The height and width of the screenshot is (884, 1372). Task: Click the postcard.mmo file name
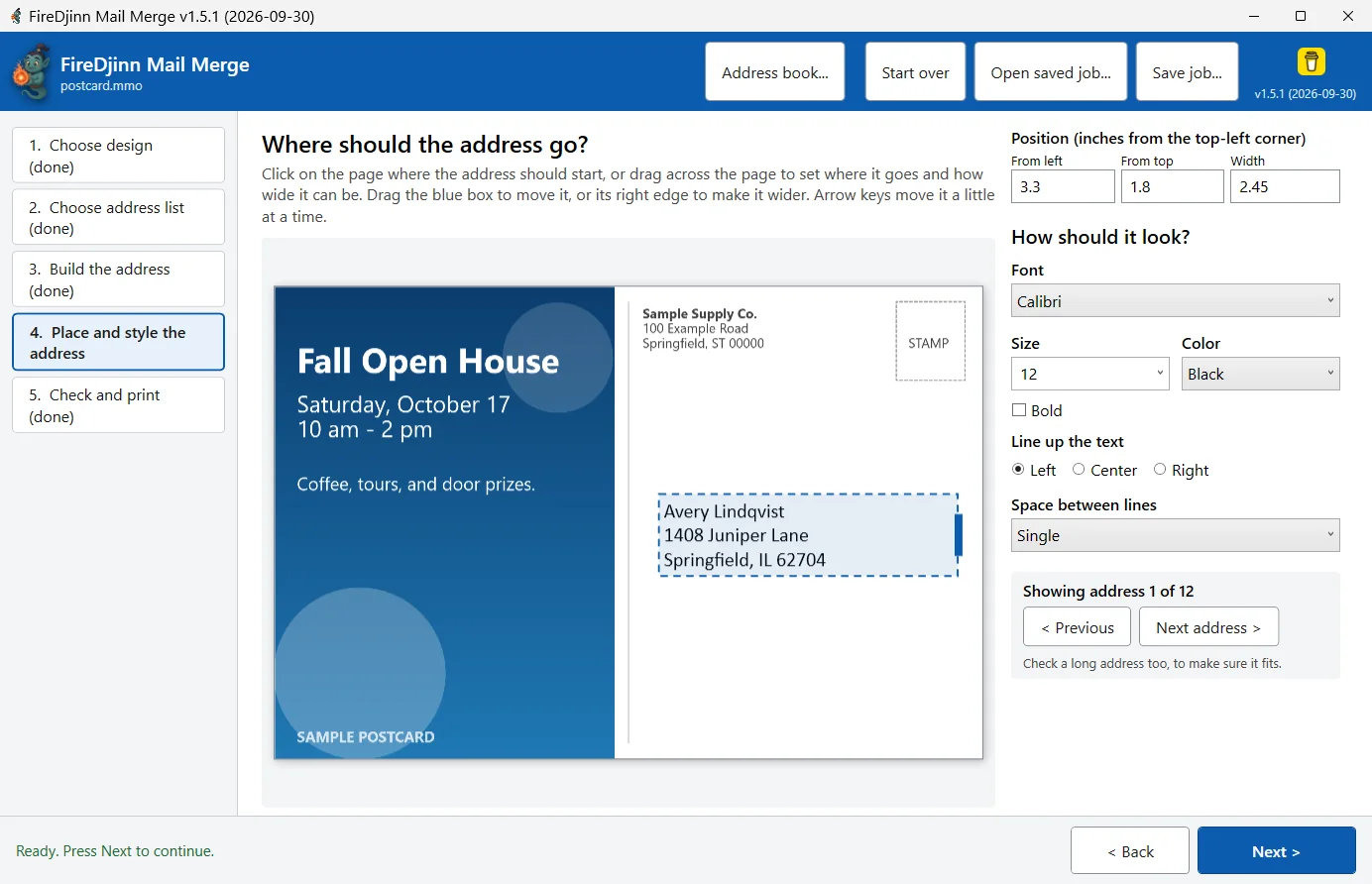(x=101, y=86)
